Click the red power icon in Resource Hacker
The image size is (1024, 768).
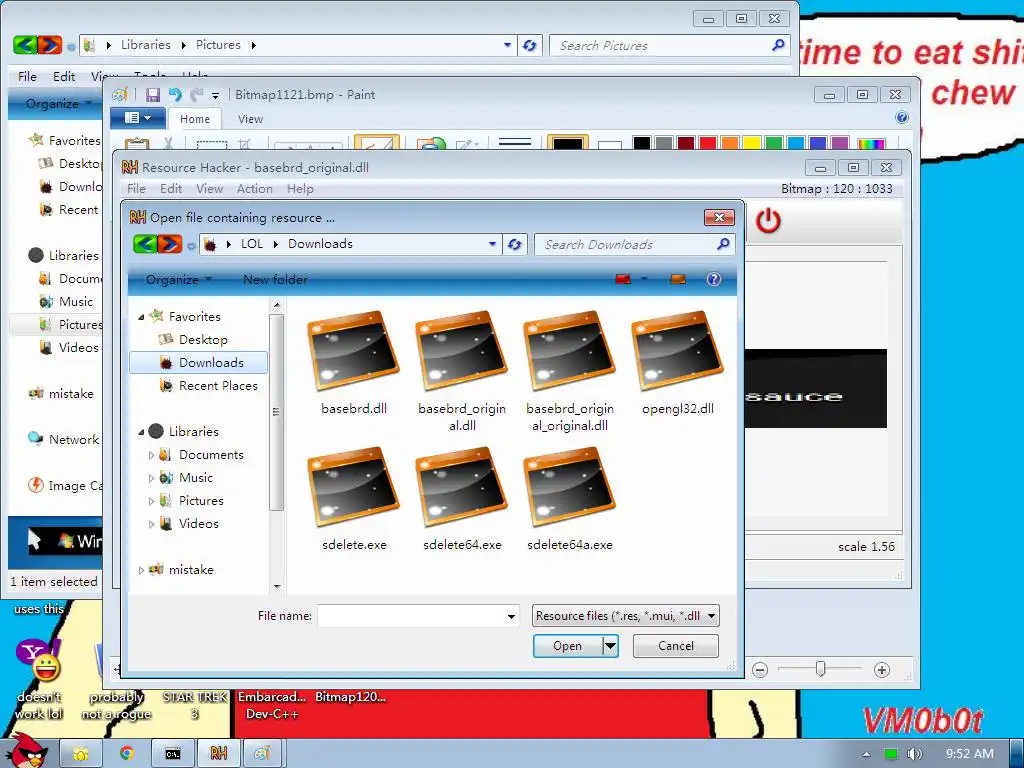click(x=768, y=221)
